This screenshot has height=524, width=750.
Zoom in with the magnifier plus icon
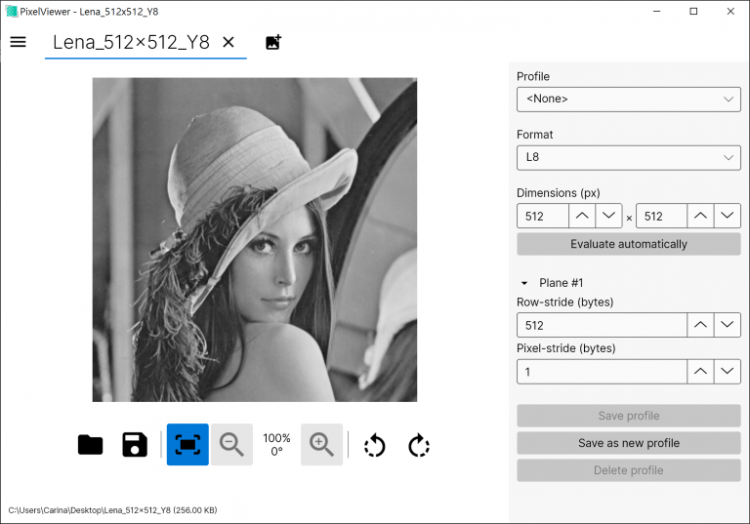[321, 445]
